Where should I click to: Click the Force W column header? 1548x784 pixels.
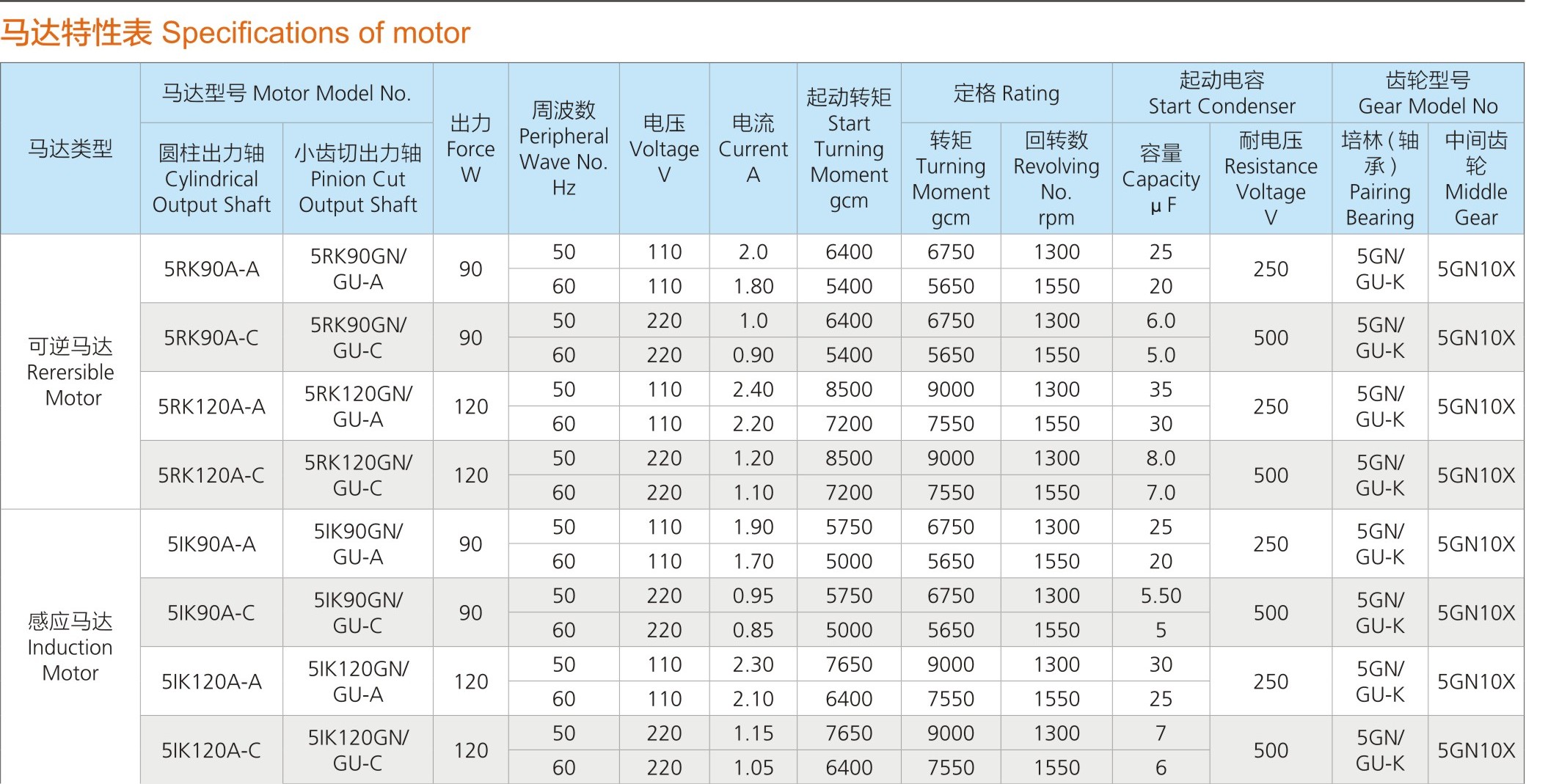pyautogui.click(x=470, y=149)
